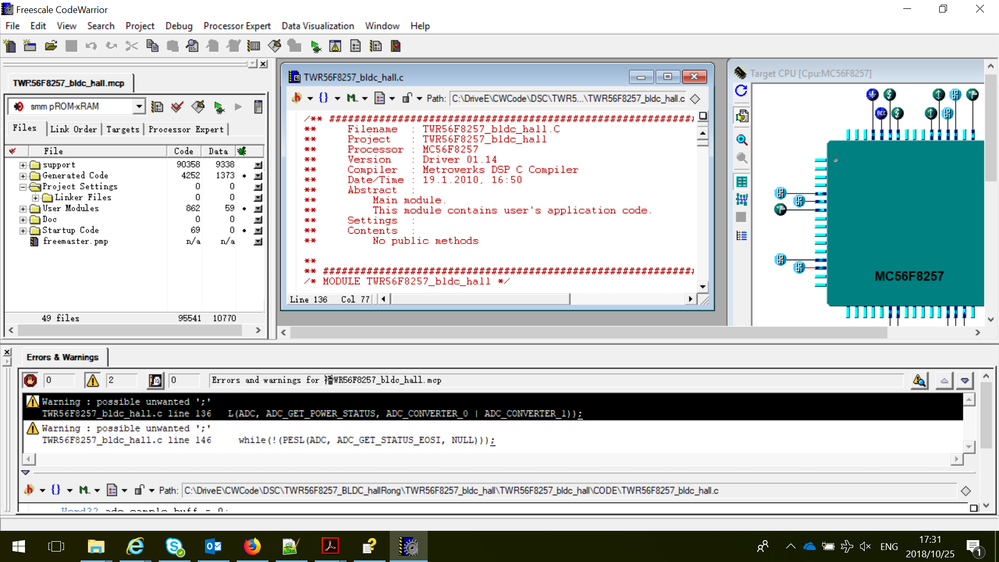Expand the Linker Files folder
Image resolution: width=999 pixels, height=562 pixels.
click(x=36, y=198)
